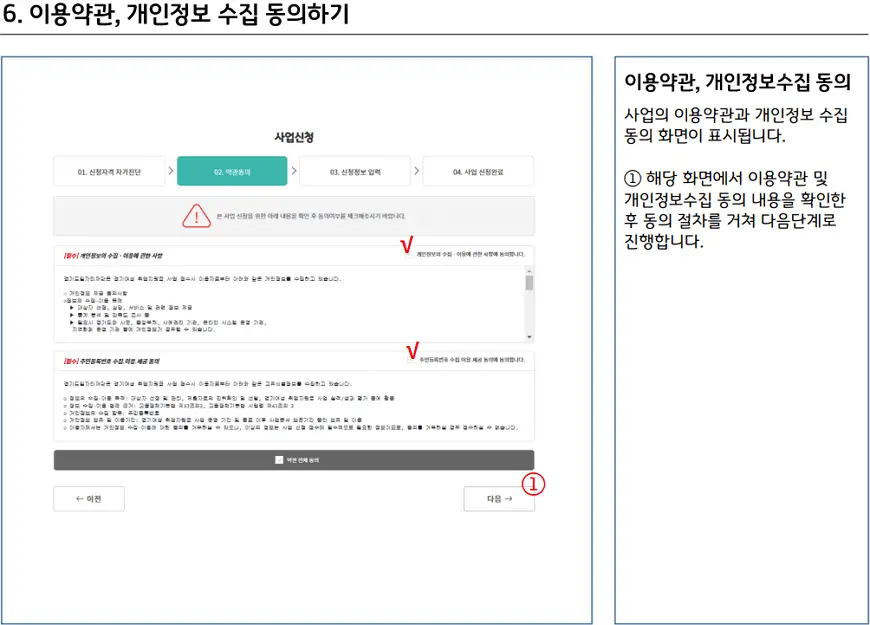The image size is (870, 625).
Task: Open the 03. 신청정보 입력 step
Action: coord(354,172)
